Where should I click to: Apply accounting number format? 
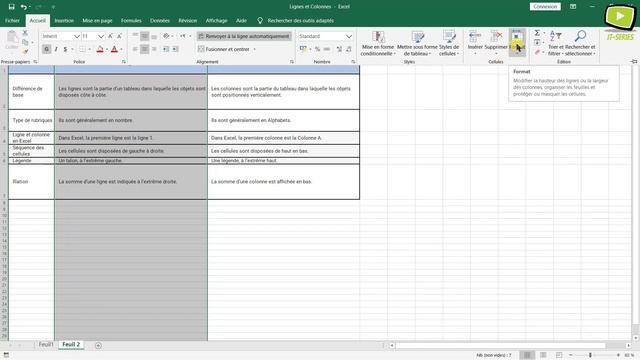point(303,49)
